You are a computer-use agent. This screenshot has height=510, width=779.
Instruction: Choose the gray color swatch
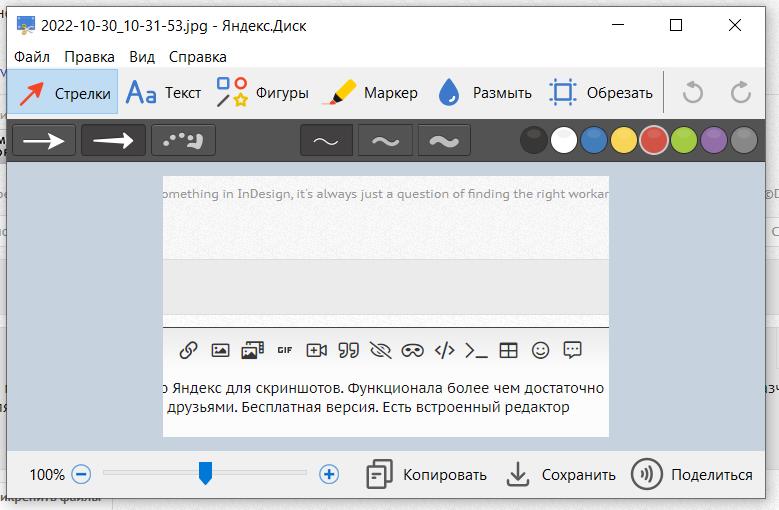[x=744, y=140]
